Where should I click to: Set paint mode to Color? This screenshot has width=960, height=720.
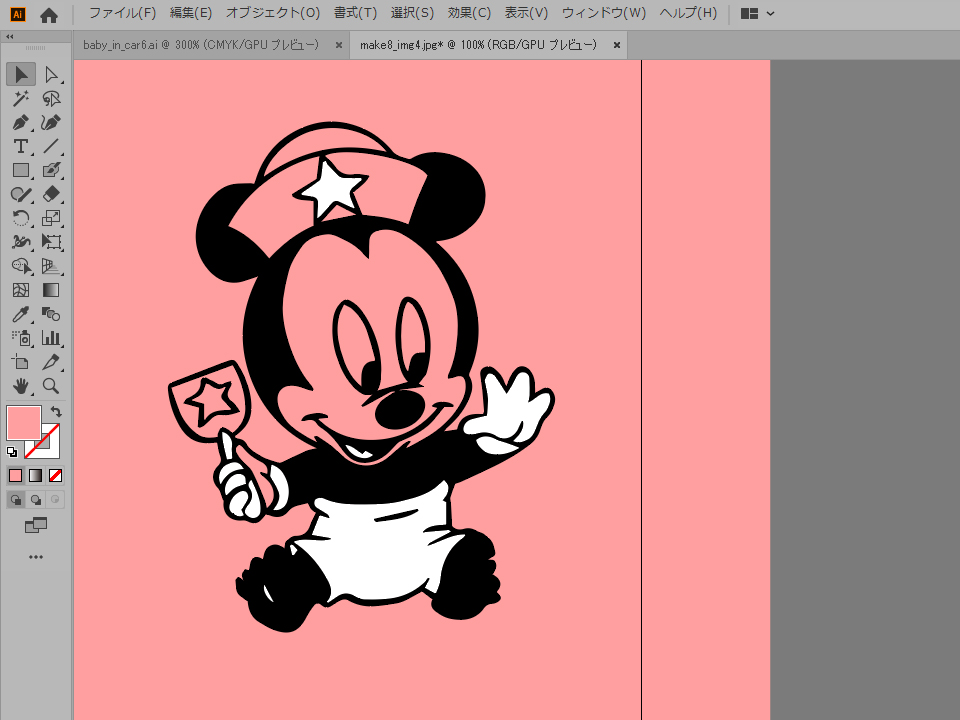(16, 475)
